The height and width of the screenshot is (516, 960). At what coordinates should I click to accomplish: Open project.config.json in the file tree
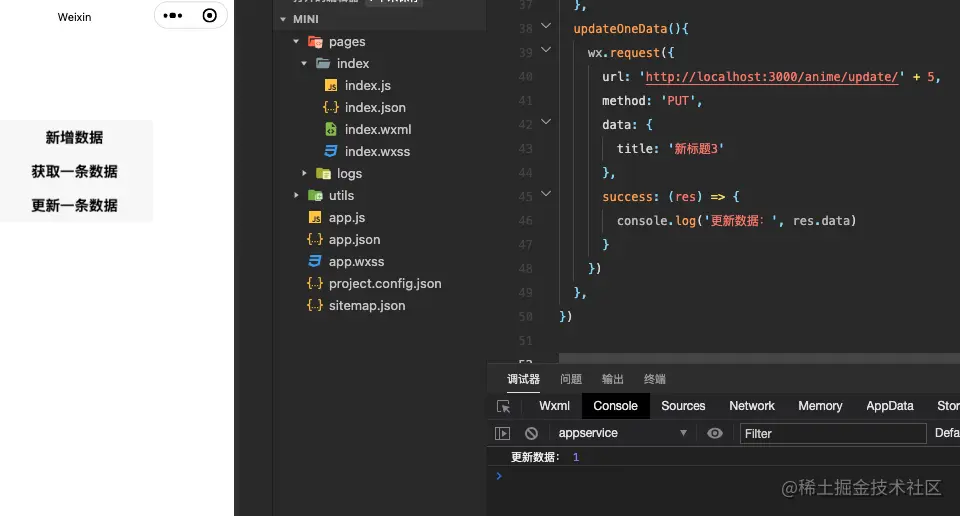(x=385, y=284)
